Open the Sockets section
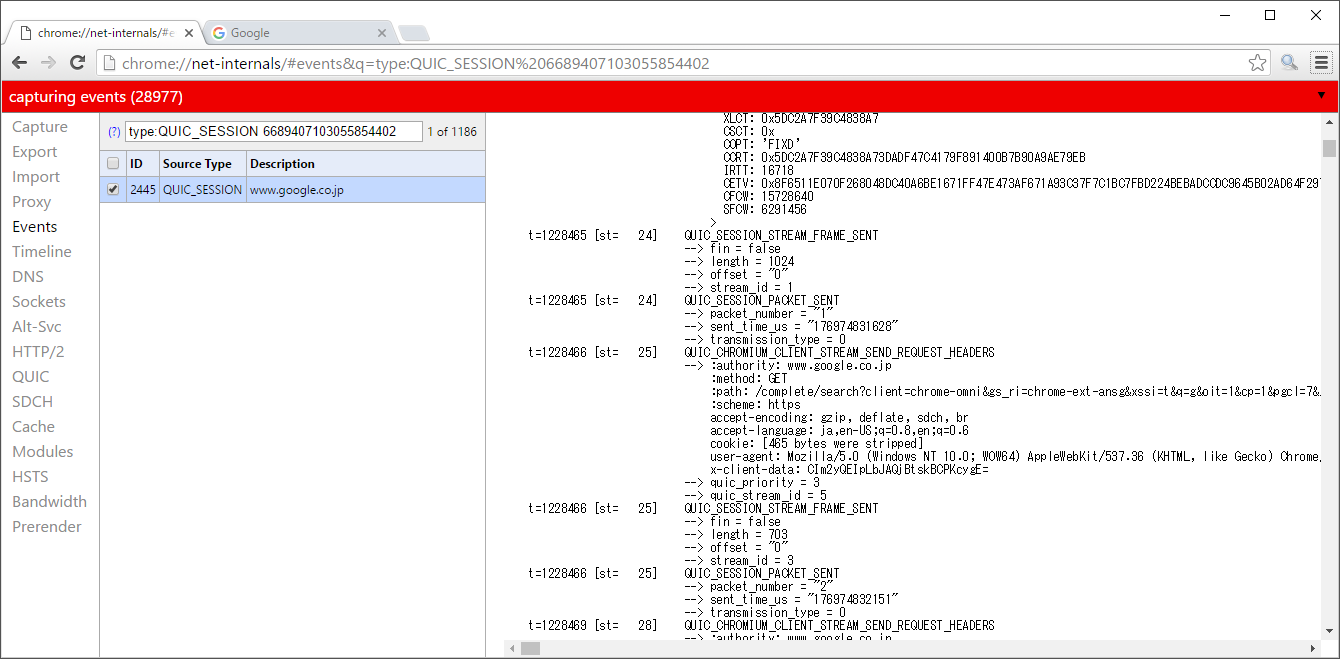1340x659 pixels. (x=39, y=302)
